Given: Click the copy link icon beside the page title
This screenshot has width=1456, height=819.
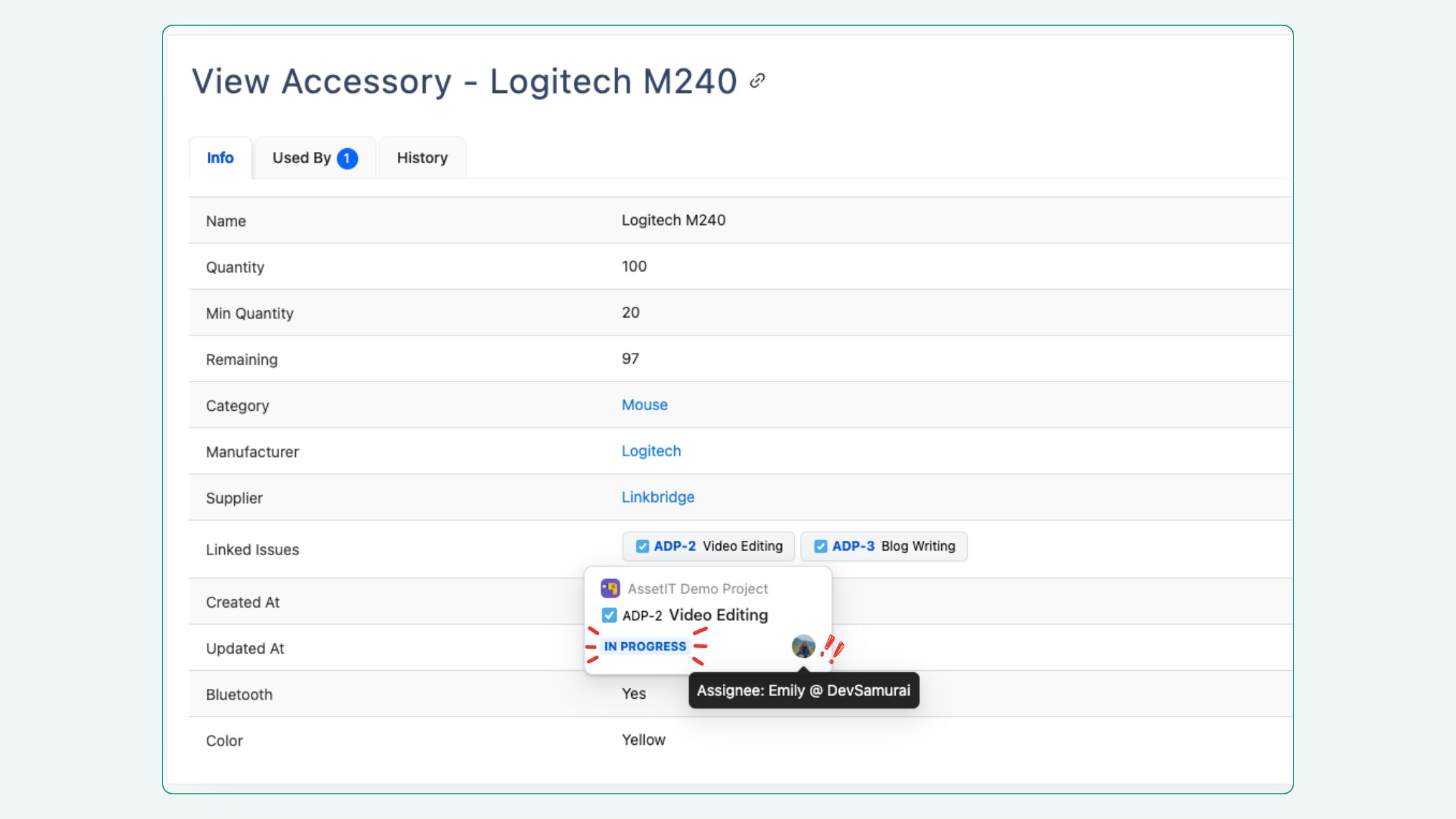Looking at the screenshot, I should pyautogui.click(x=756, y=81).
